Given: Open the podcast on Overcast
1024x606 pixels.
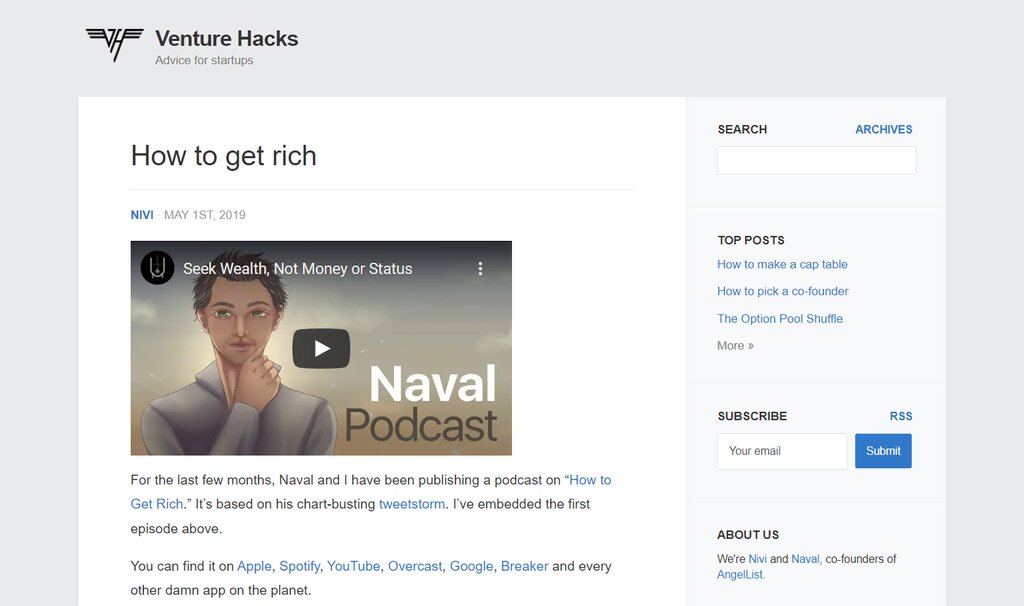Looking at the screenshot, I should coord(415,566).
